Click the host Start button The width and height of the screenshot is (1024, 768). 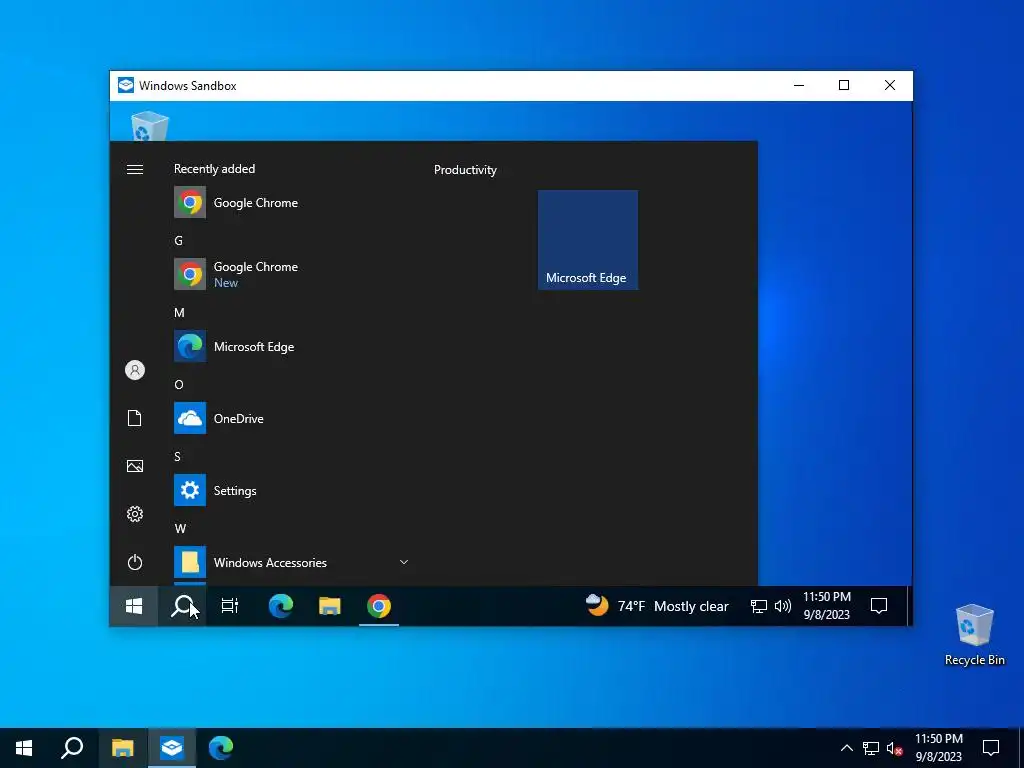[x=24, y=748]
